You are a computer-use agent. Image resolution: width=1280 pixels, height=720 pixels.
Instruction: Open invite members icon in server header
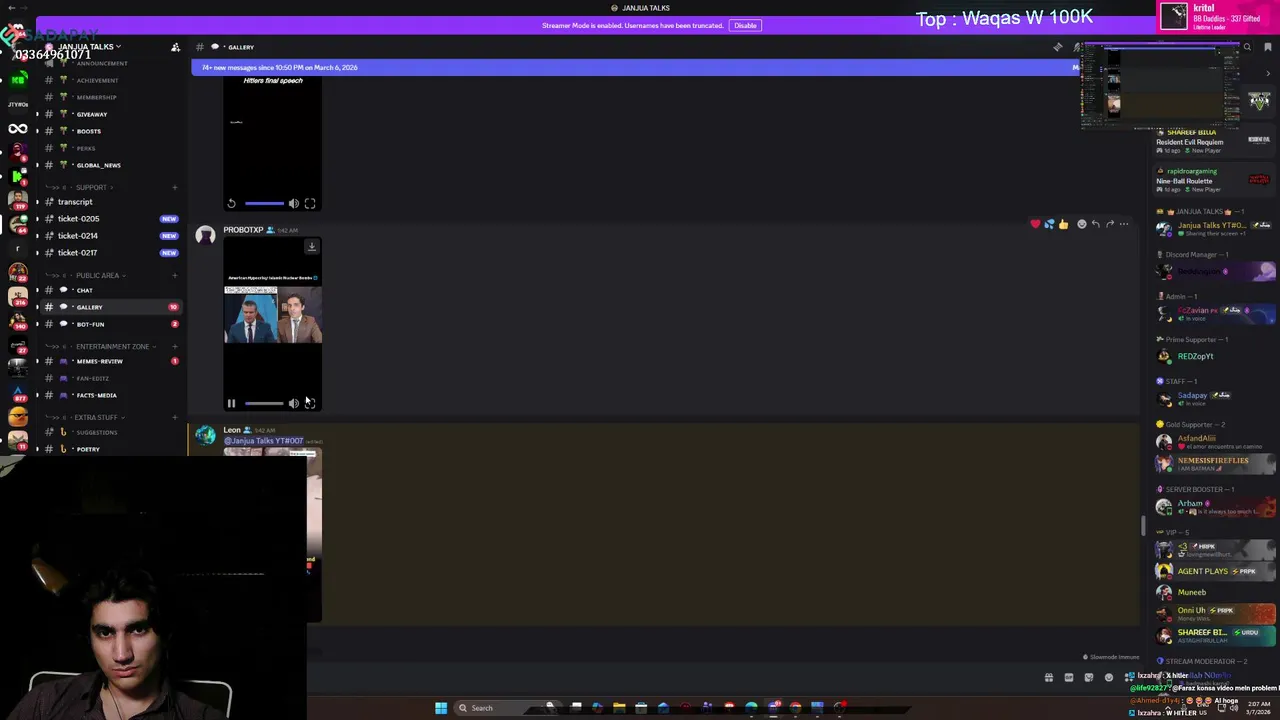click(175, 47)
